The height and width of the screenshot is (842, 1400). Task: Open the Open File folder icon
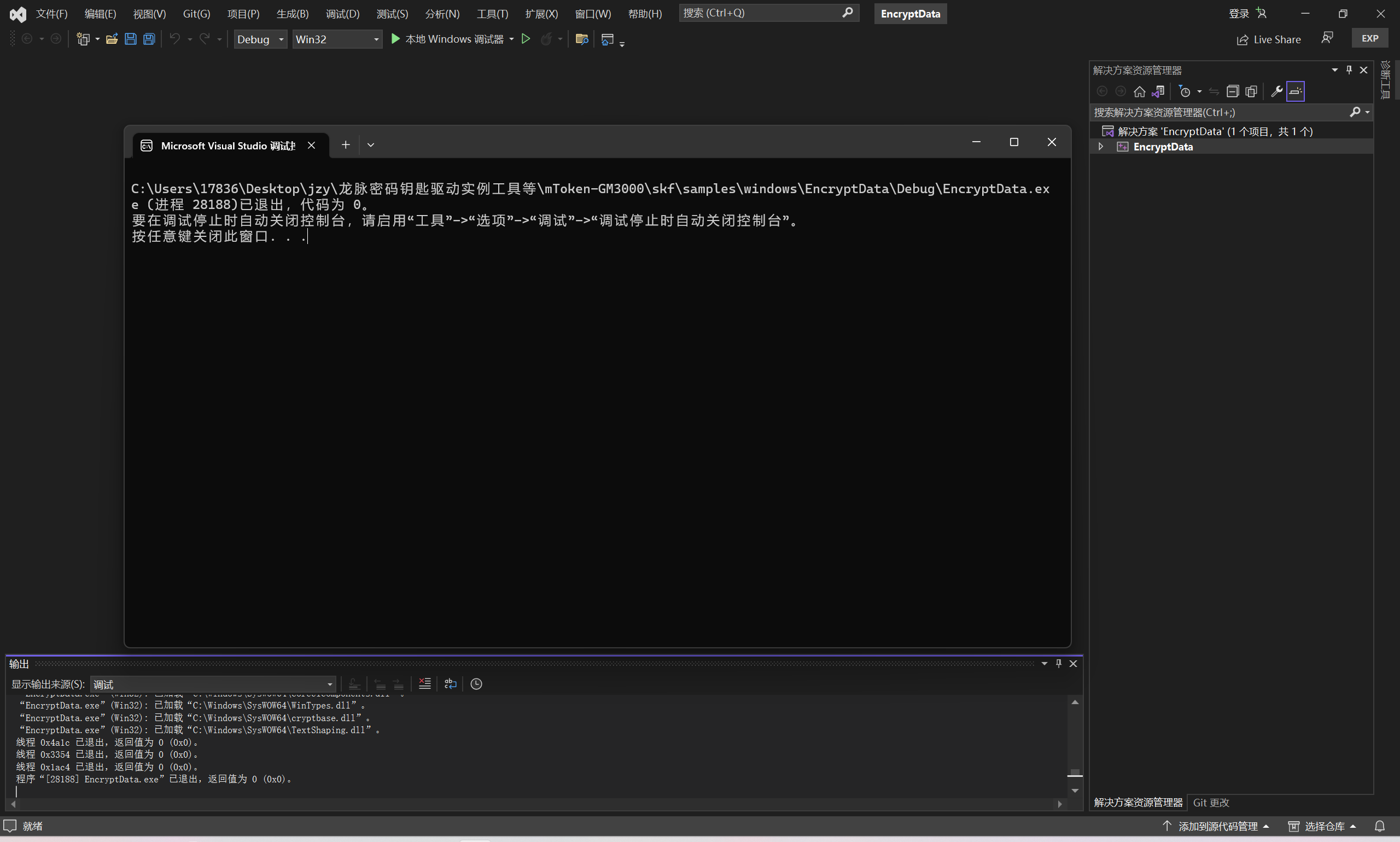(x=112, y=39)
